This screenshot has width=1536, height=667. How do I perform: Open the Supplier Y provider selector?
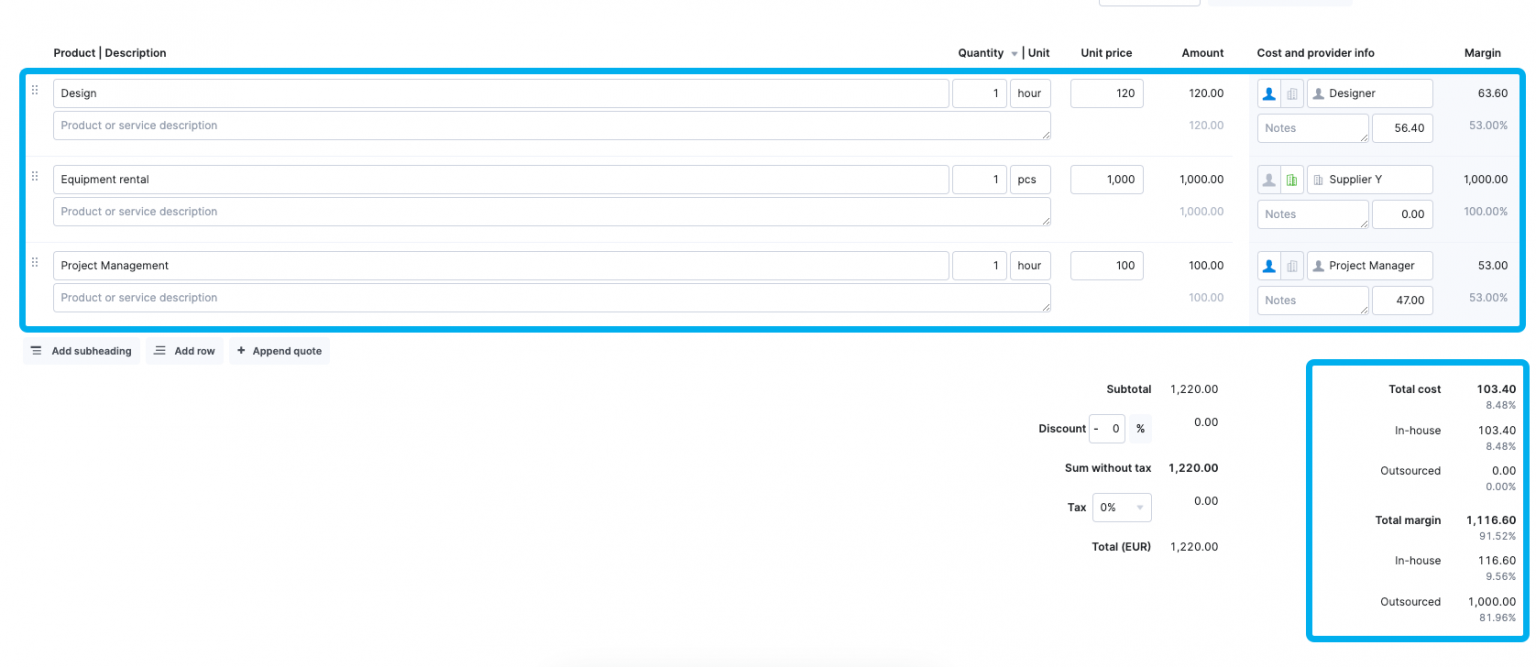pos(1369,180)
